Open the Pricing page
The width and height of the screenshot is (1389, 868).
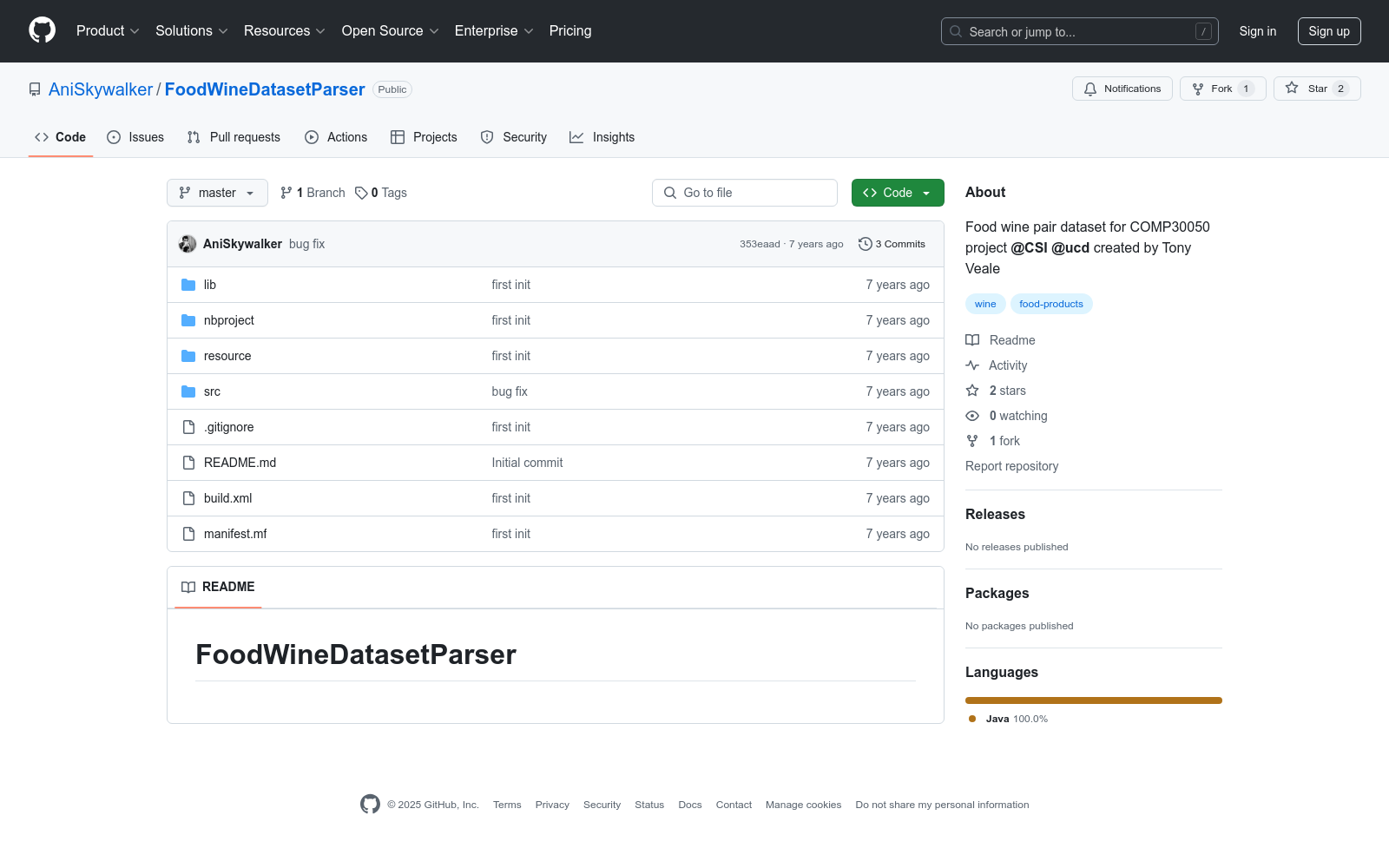[570, 31]
